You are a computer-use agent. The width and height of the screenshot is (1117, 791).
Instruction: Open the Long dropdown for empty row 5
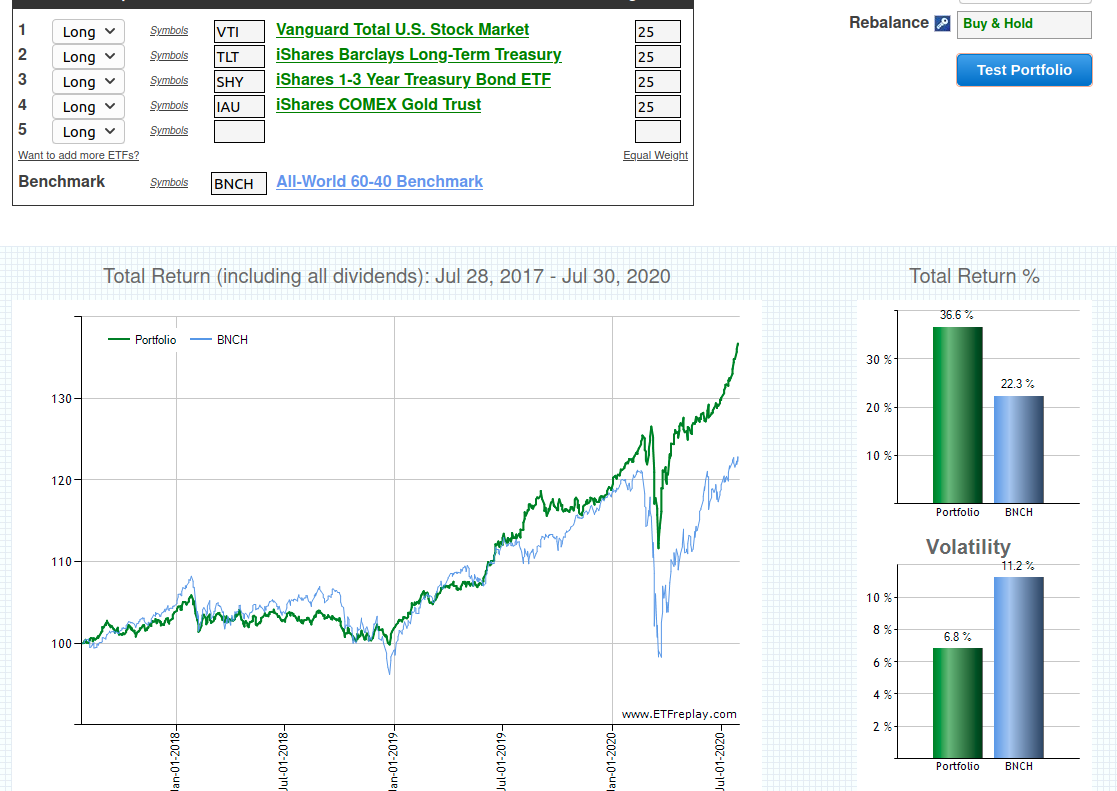pos(88,132)
